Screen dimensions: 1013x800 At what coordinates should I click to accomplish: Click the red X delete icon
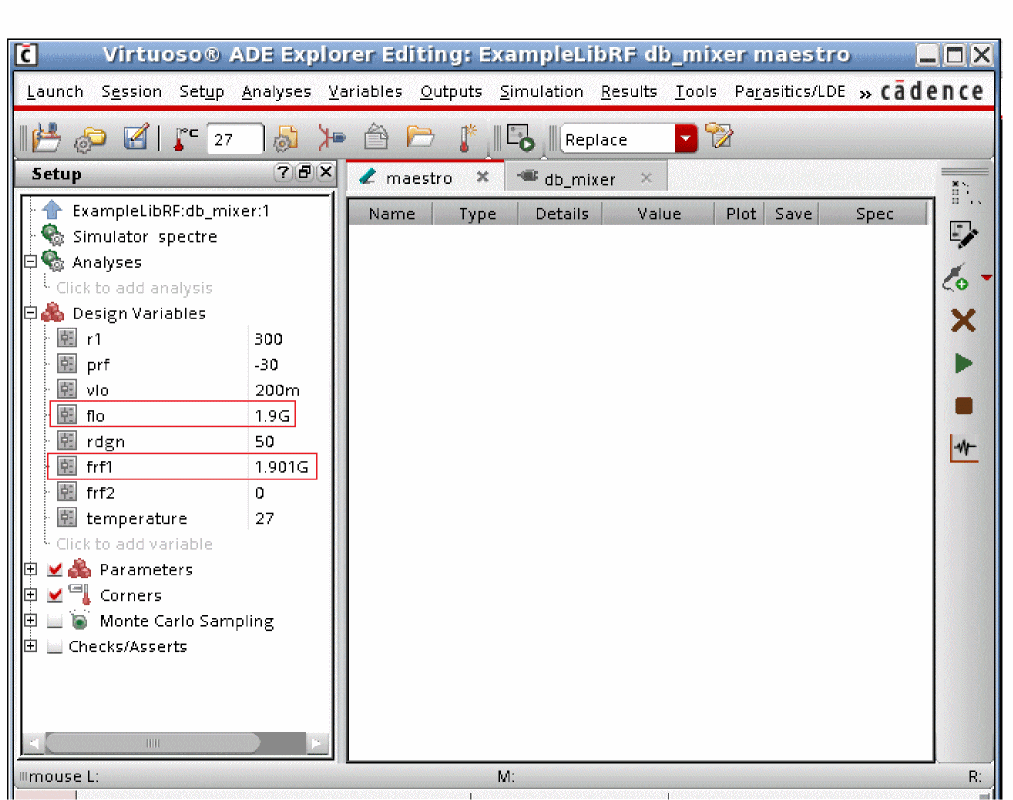click(963, 320)
